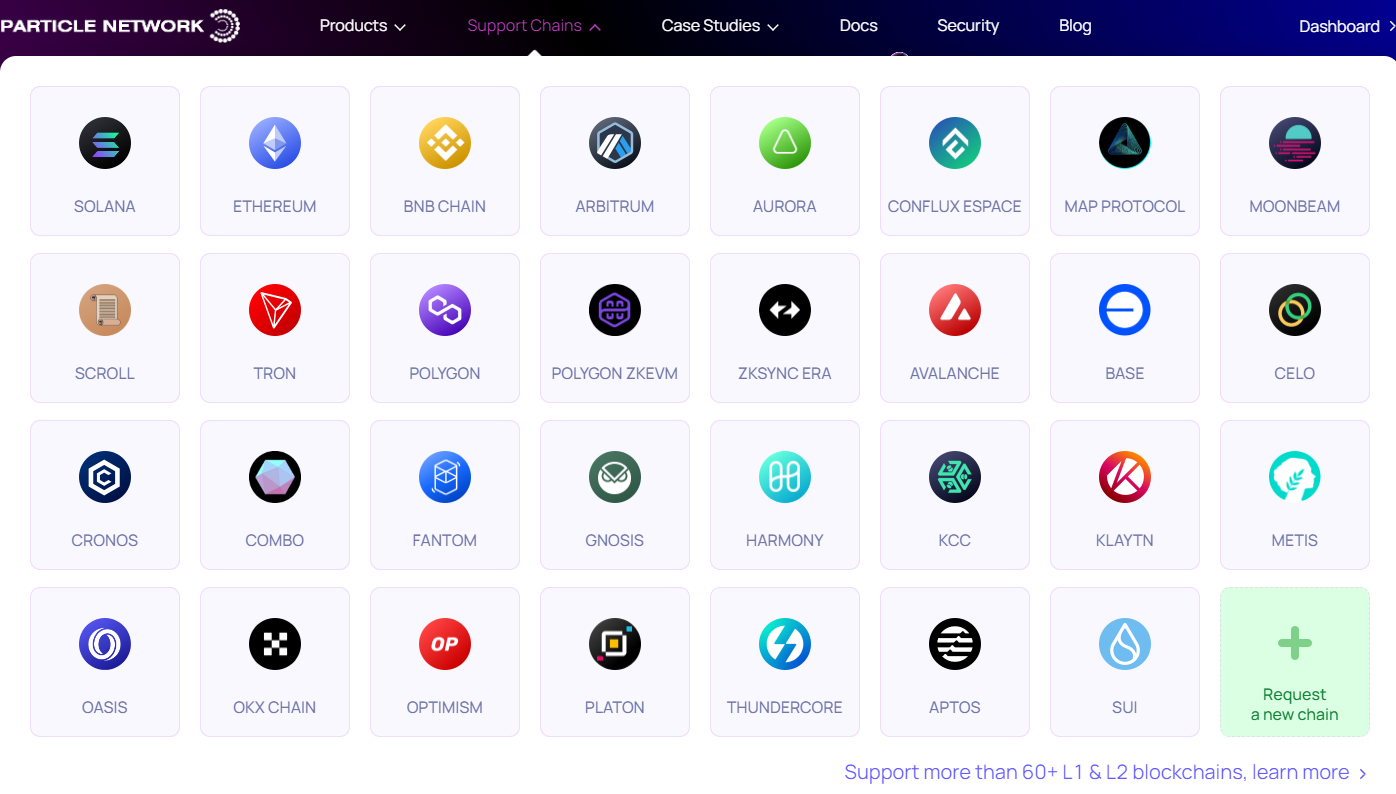Viewport: 1396px width, 794px height.
Task: Choose the Celo rings logo icon
Action: coord(1295,310)
